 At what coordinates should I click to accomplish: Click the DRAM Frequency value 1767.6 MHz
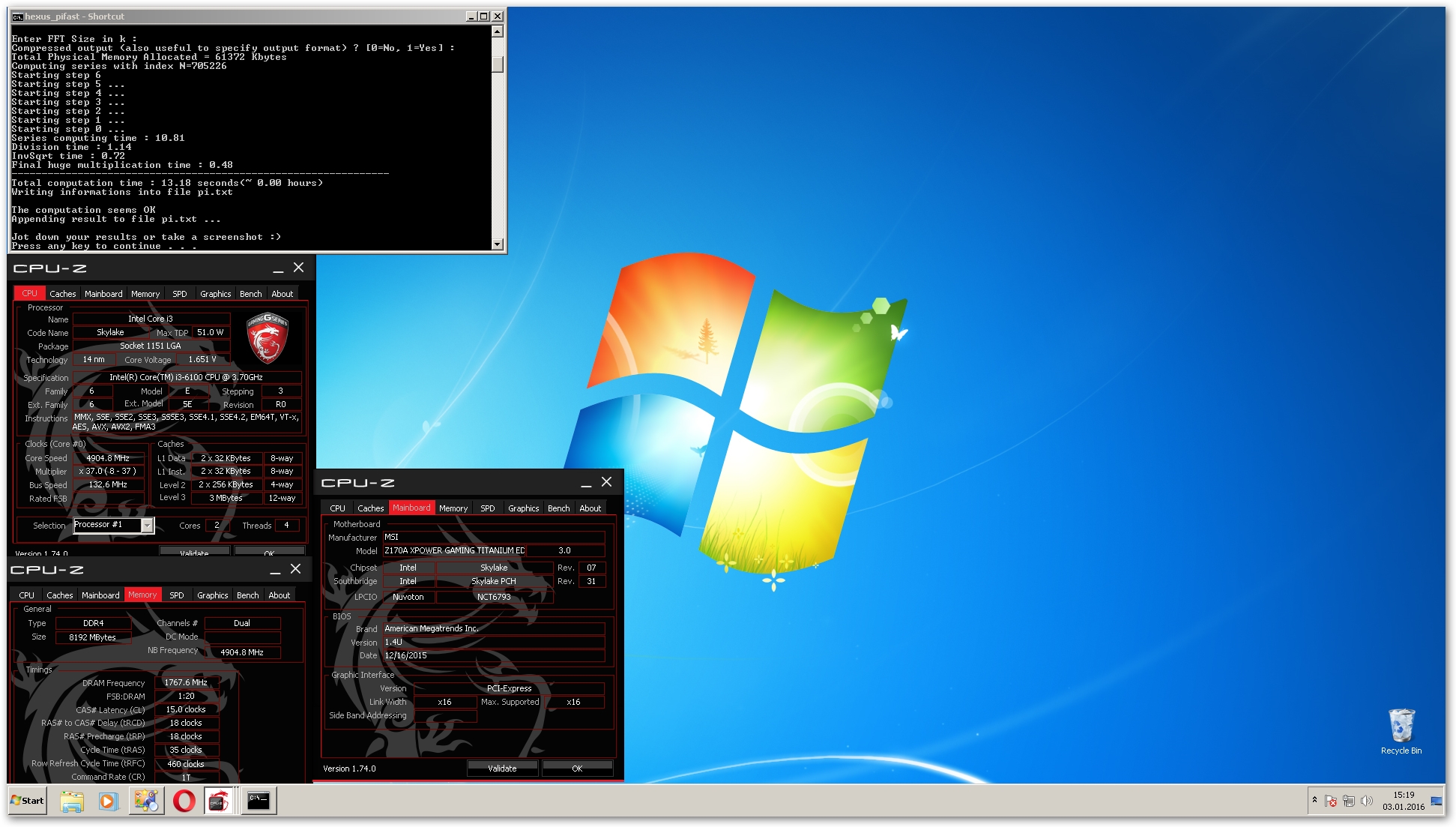click(186, 682)
